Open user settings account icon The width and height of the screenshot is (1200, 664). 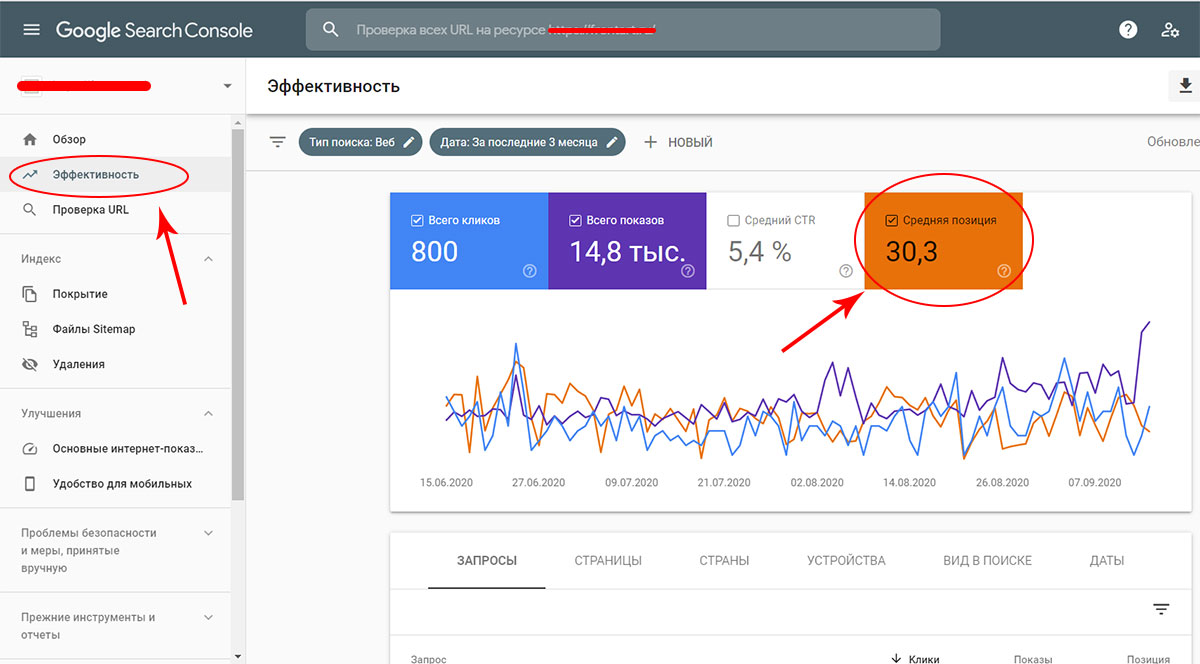pyautogui.click(x=1170, y=30)
